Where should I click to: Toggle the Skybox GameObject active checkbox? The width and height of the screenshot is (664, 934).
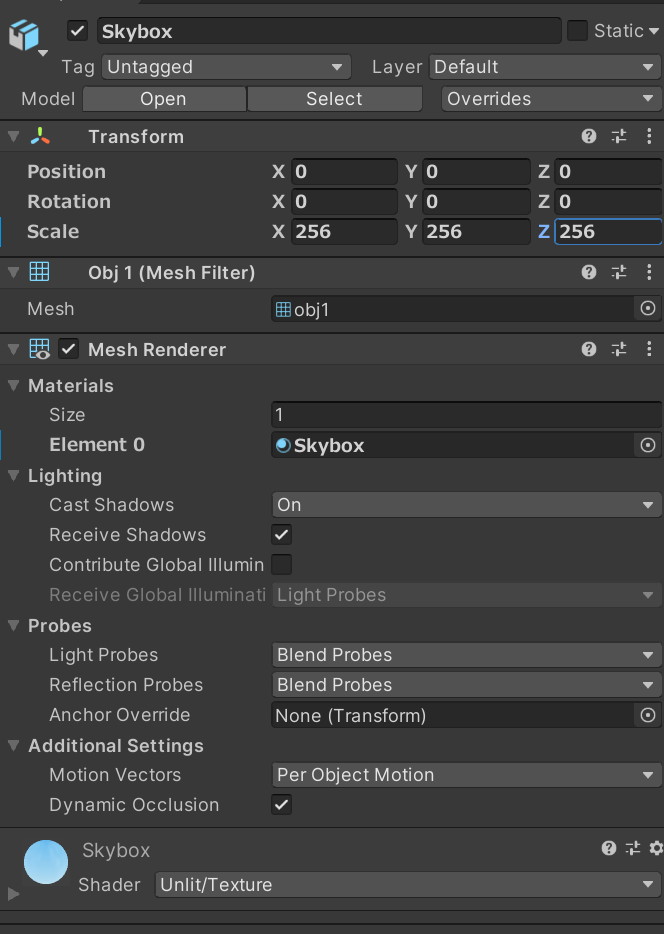tap(77, 30)
